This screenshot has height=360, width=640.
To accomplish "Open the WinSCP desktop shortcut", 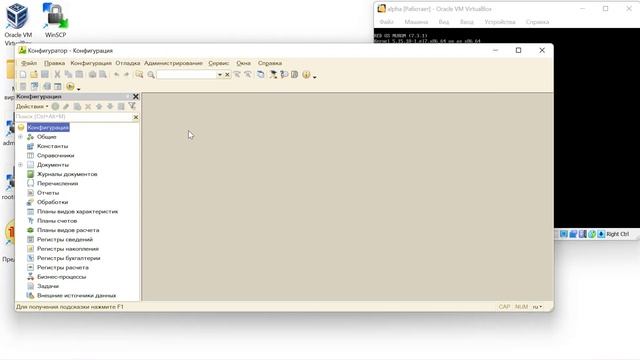I will [55, 20].
